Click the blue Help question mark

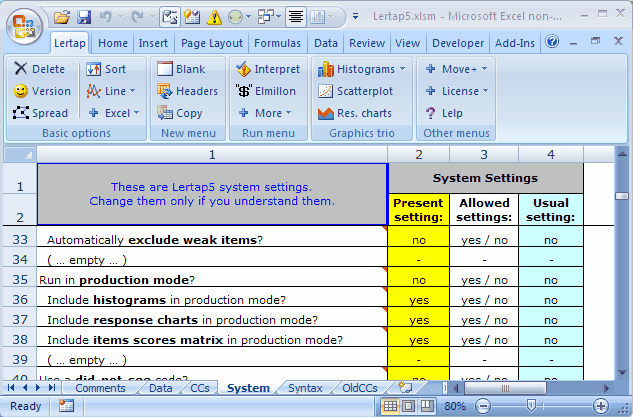tap(552, 41)
